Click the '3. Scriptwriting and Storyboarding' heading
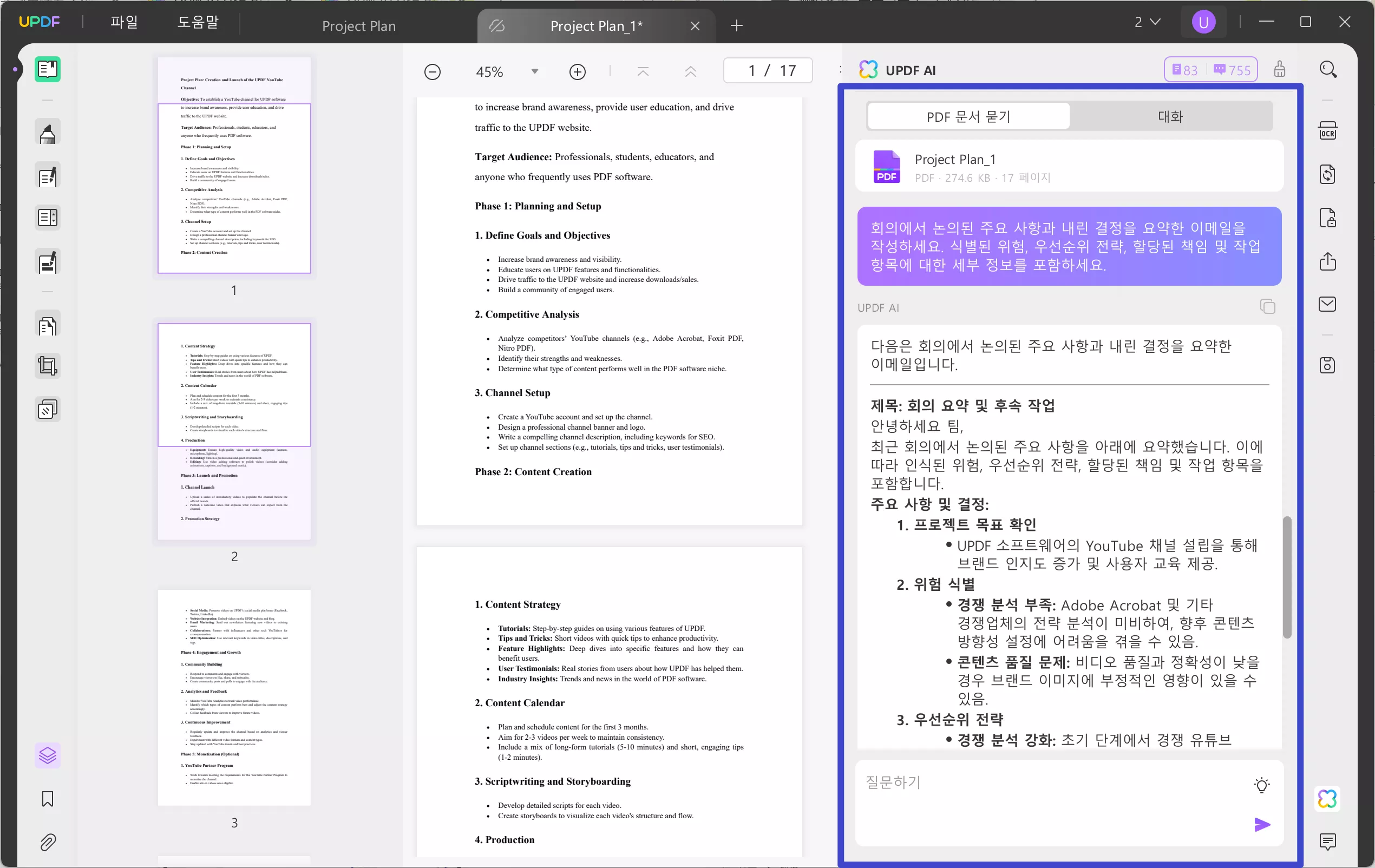 (x=553, y=781)
